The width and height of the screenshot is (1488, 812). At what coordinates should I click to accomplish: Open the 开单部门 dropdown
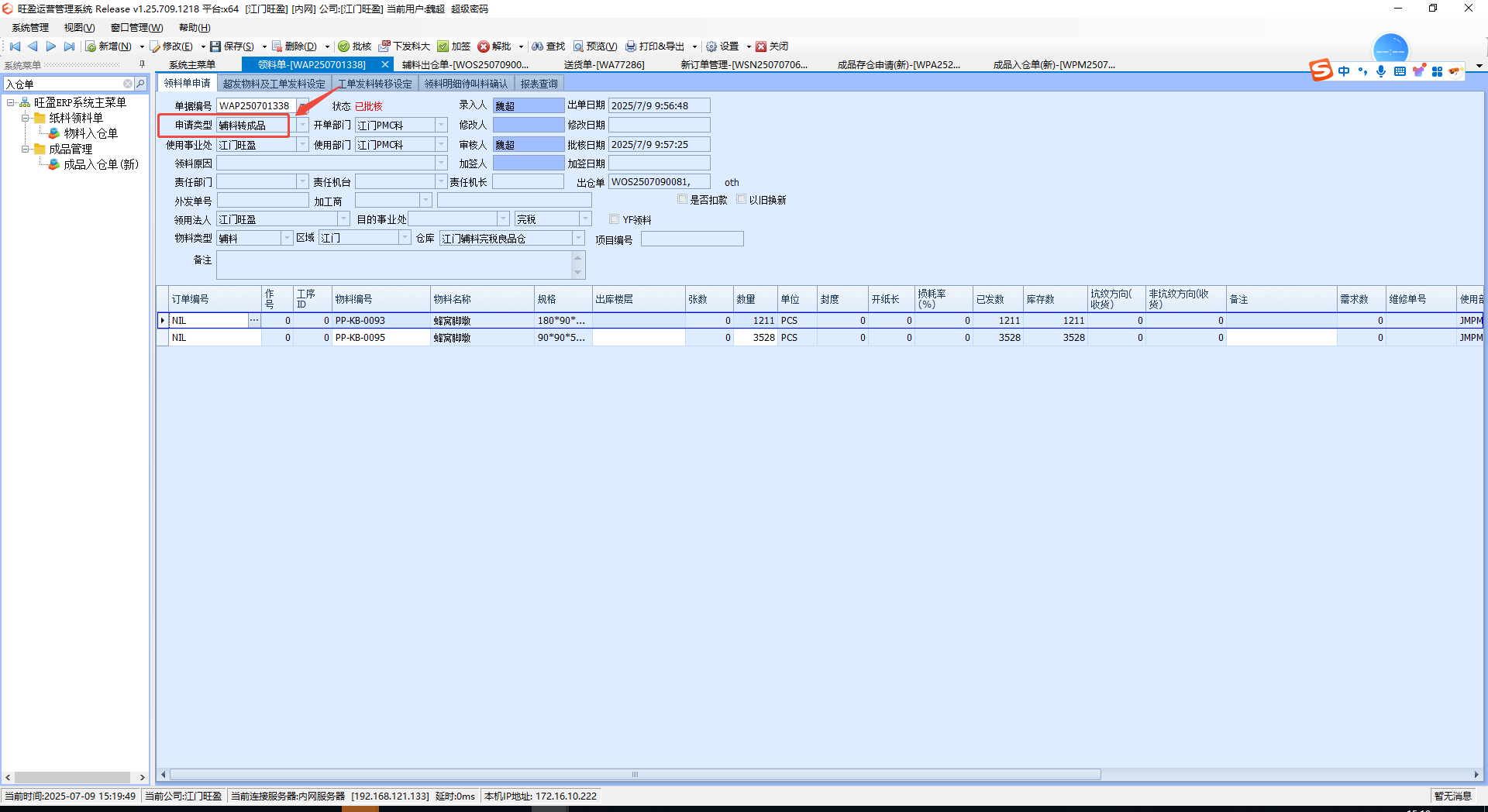pyautogui.click(x=442, y=125)
